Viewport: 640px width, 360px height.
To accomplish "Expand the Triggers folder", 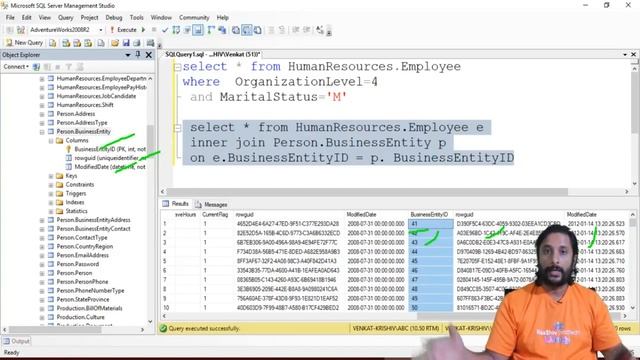I will click(x=51, y=194).
